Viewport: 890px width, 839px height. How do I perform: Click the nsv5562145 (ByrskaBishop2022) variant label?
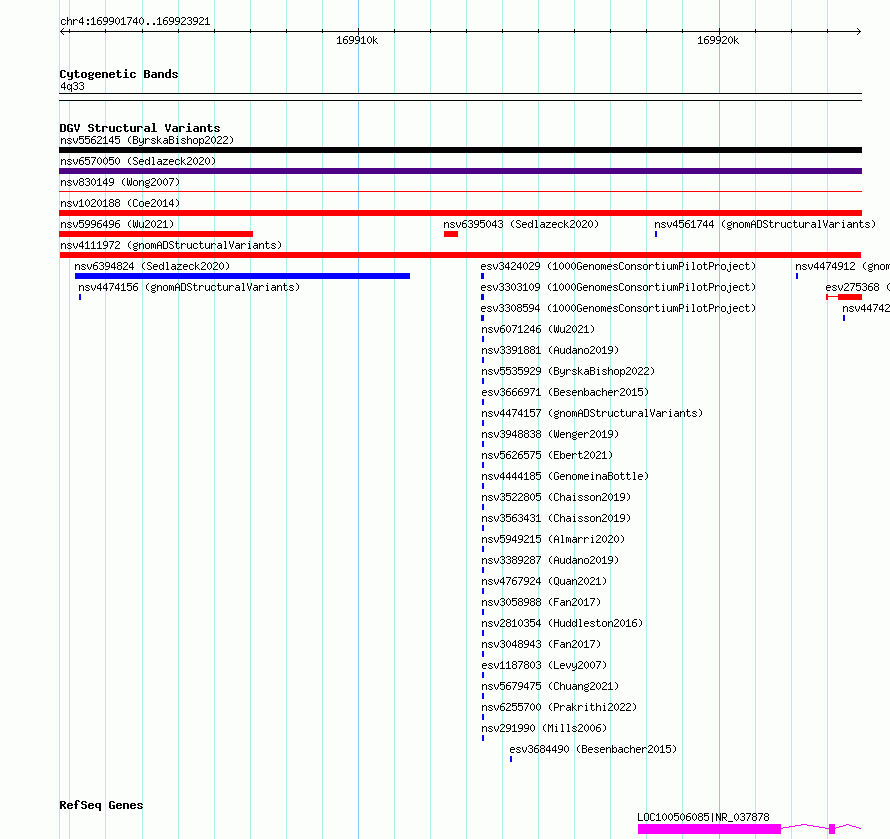[x=147, y=140]
